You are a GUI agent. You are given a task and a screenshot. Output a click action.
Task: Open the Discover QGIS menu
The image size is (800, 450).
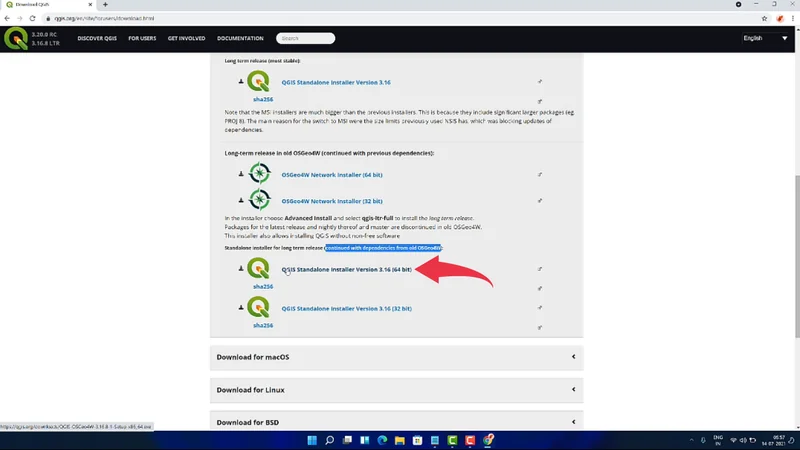tap(99, 38)
